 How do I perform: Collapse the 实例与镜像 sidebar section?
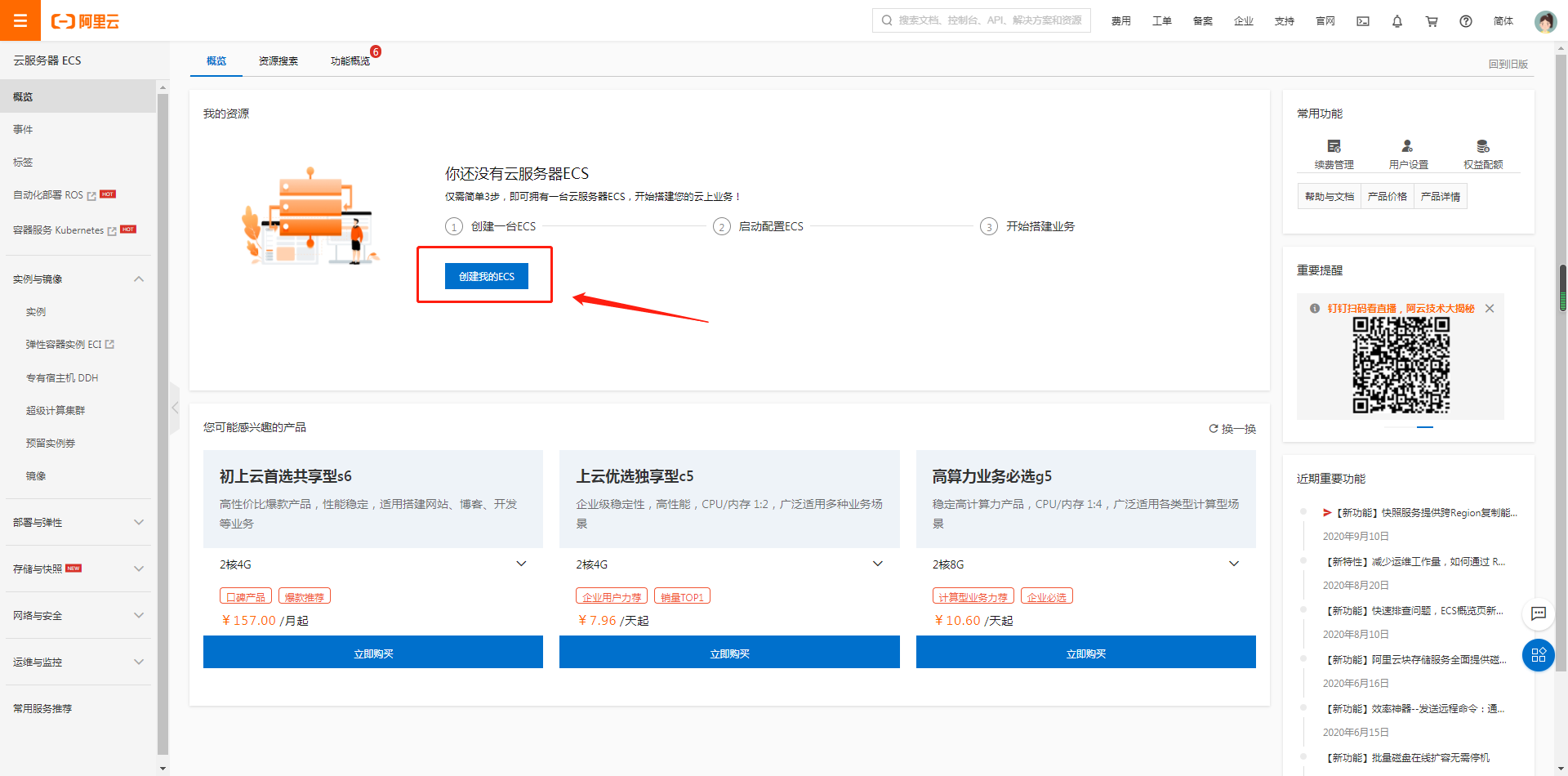click(139, 279)
